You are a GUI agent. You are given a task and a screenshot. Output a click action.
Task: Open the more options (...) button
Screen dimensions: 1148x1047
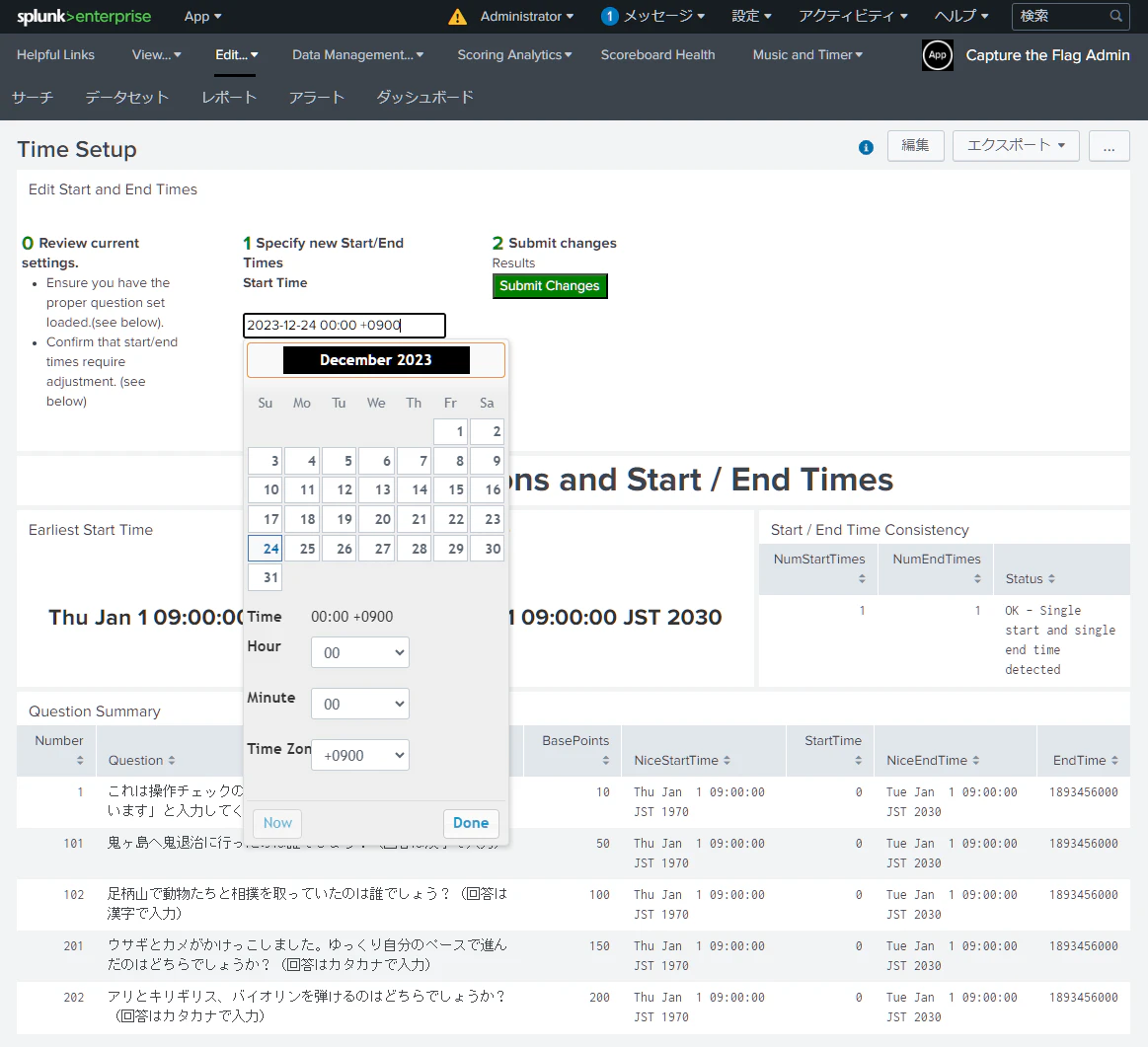(1110, 146)
